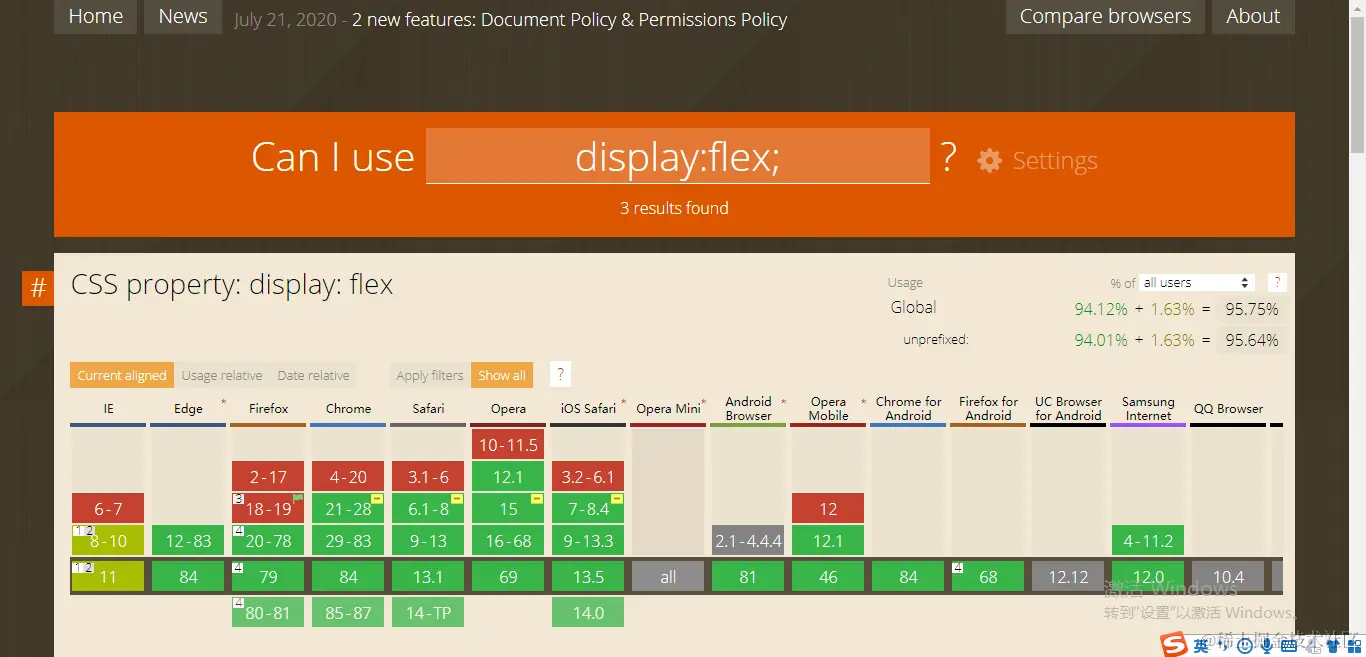
Task: Click the iOS Safari column header
Action: (x=588, y=409)
